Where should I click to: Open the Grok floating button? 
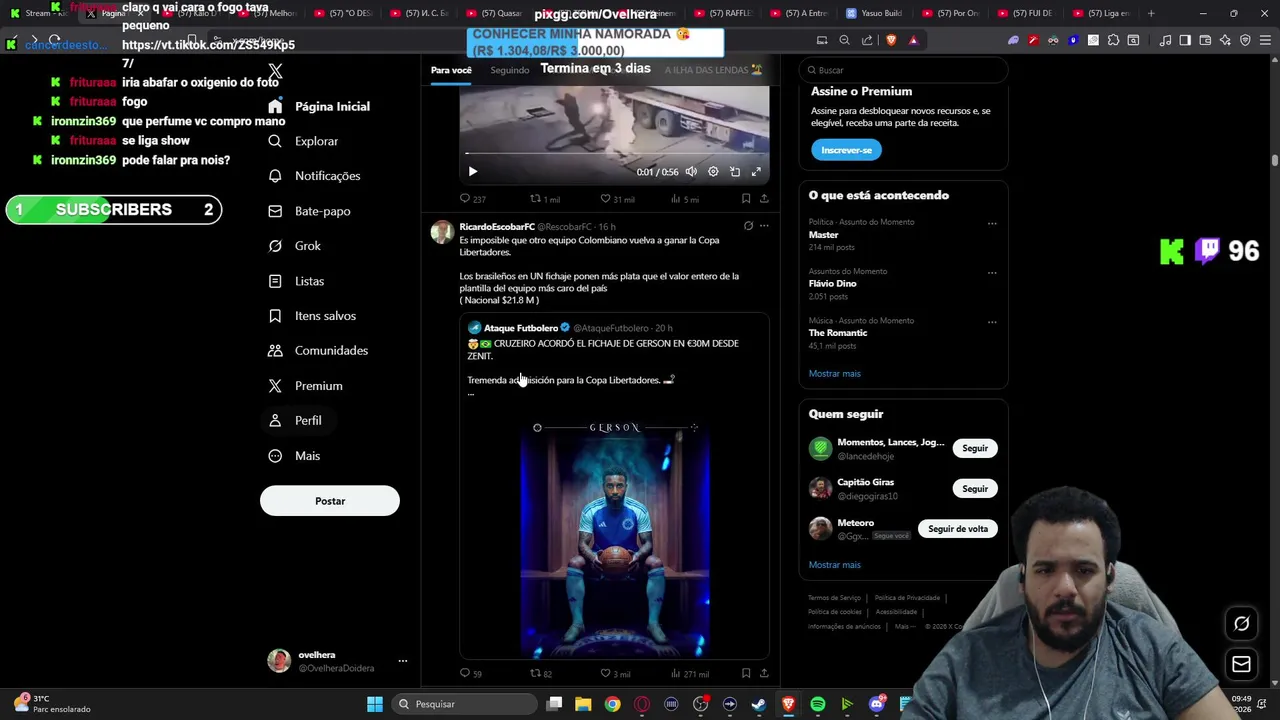coord(1241,624)
